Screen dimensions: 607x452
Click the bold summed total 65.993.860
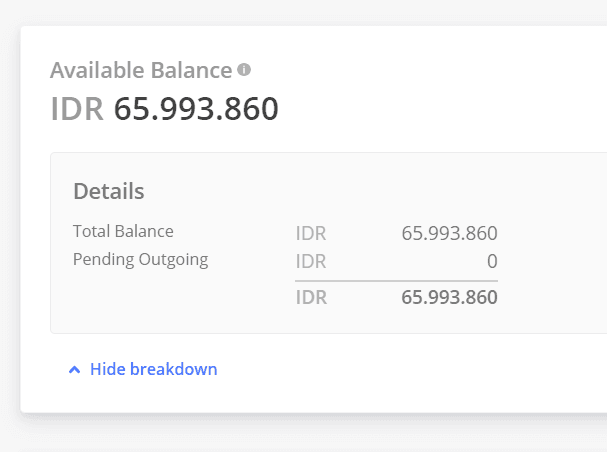449,297
